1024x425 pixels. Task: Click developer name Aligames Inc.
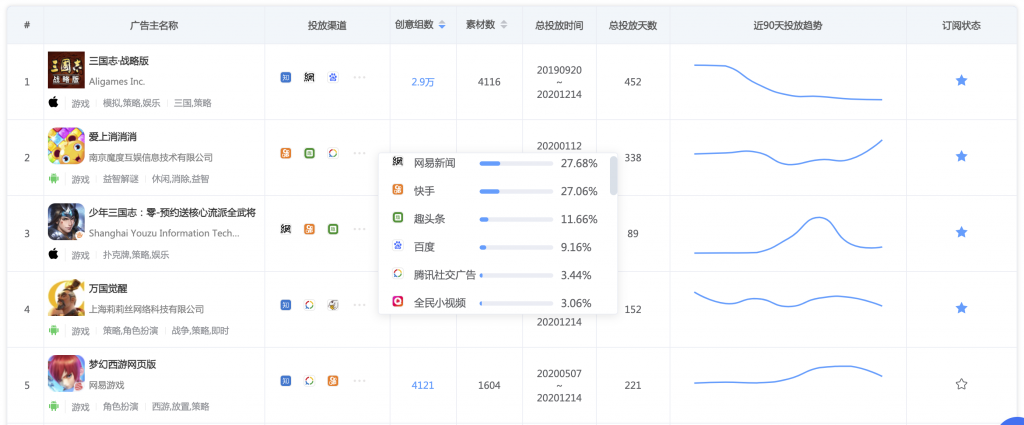(x=117, y=82)
